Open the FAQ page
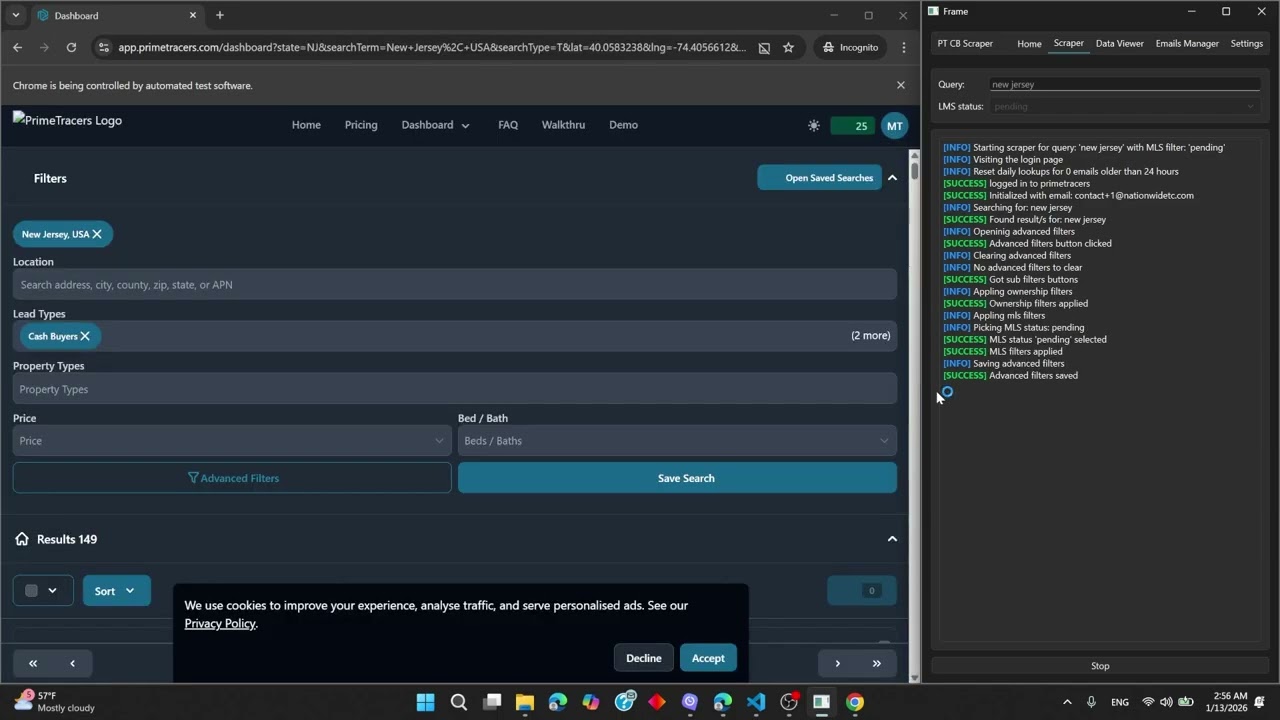Viewport: 1280px width, 720px height. point(508,125)
